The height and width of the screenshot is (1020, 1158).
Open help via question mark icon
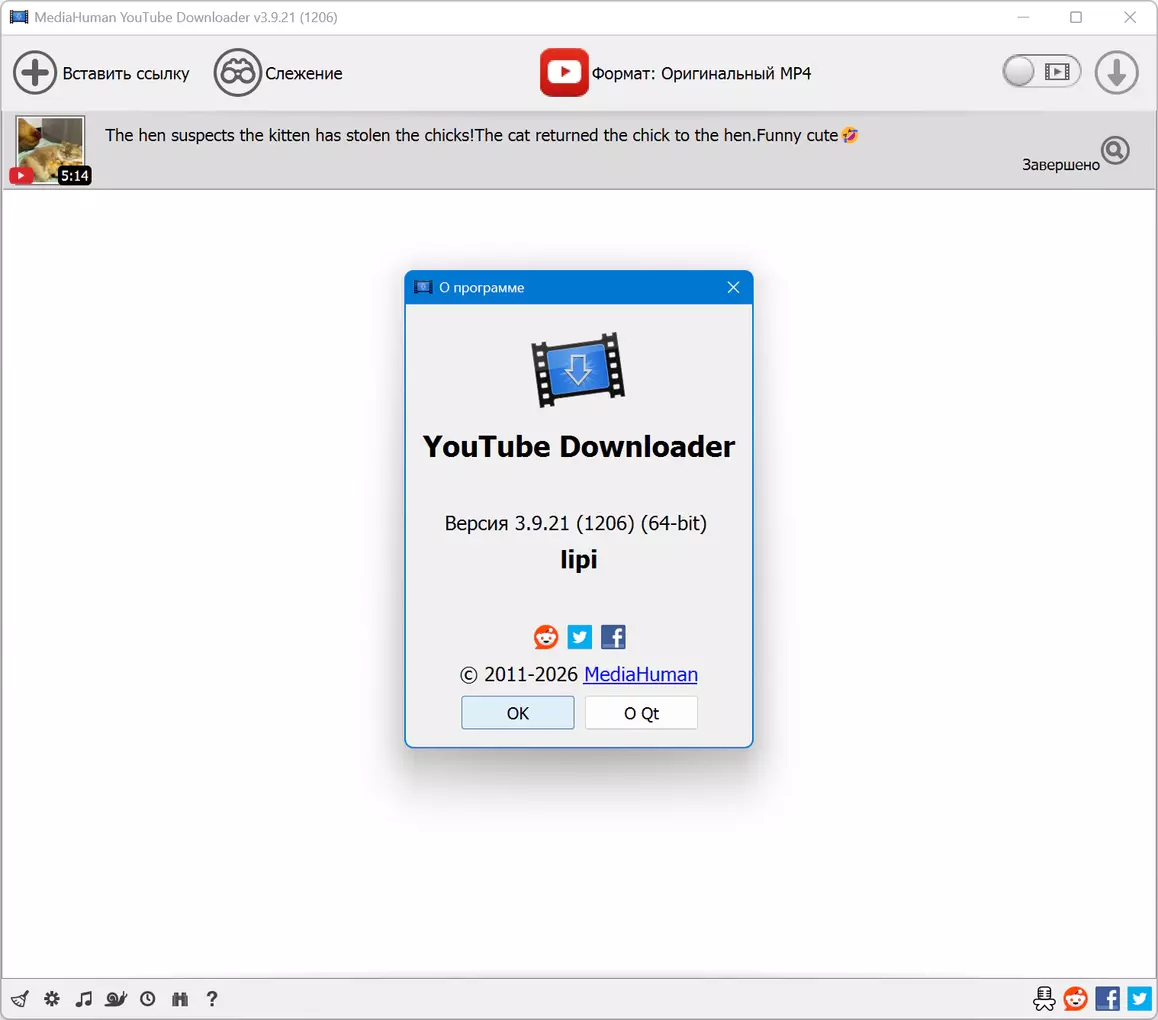212,999
